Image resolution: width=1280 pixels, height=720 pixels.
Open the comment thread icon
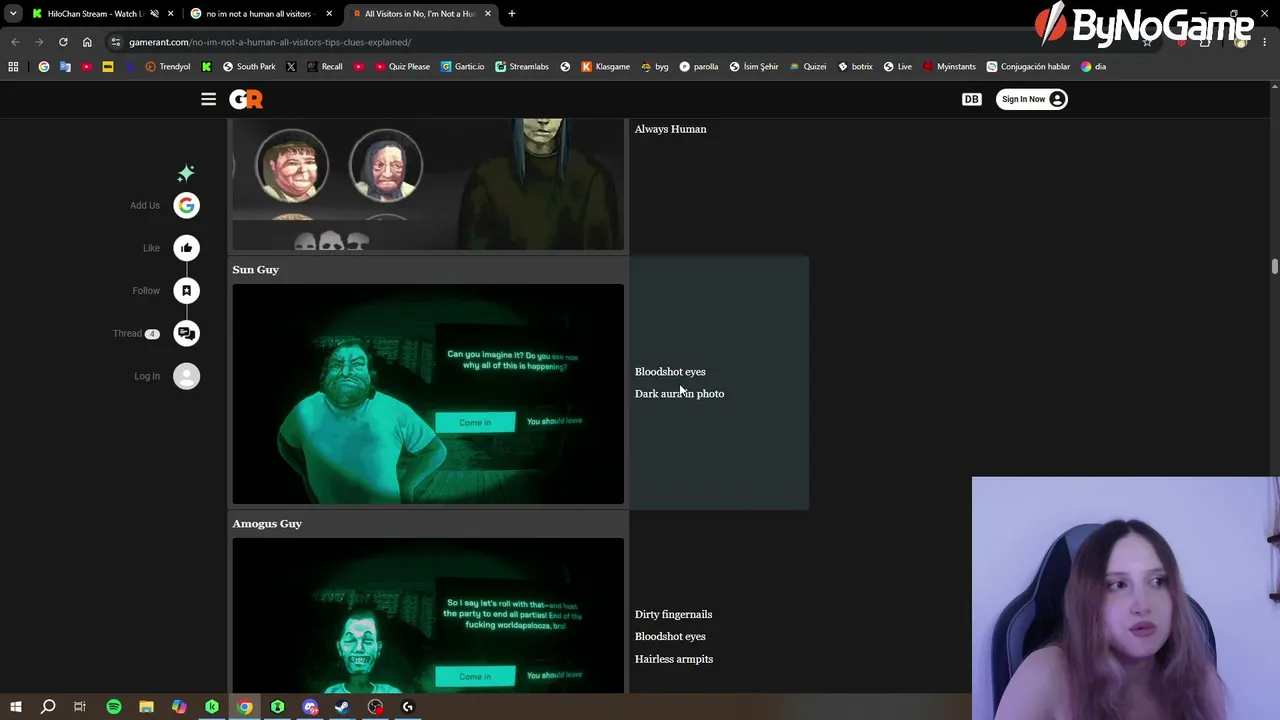coord(186,333)
